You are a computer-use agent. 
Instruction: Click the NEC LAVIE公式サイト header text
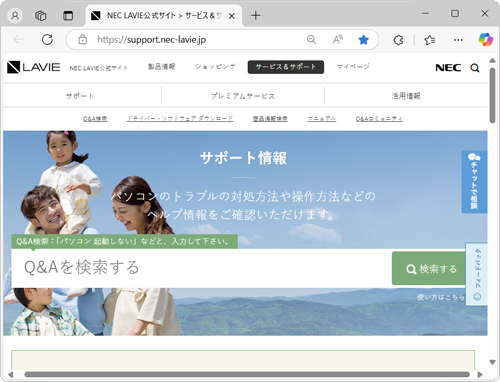point(99,68)
